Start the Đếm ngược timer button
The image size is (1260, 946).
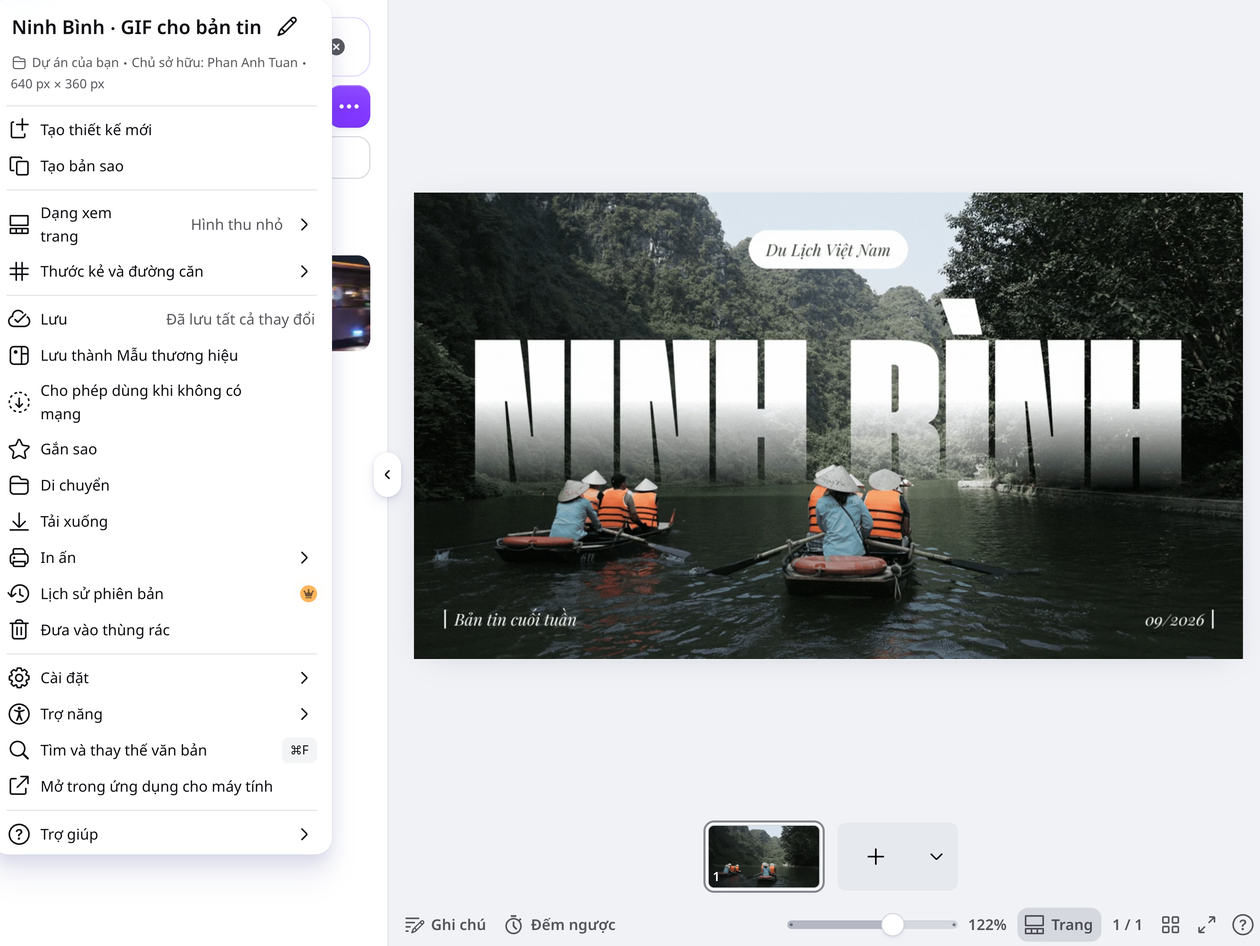(x=559, y=925)
